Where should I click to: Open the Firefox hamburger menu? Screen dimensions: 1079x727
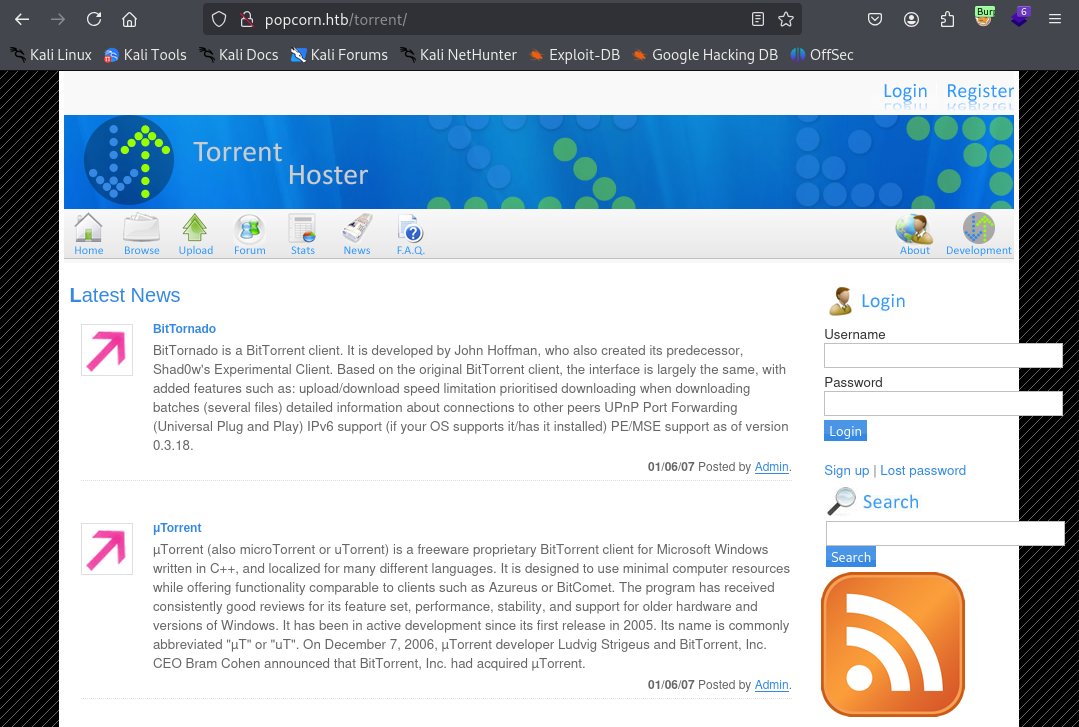(x=1055, y=19)
